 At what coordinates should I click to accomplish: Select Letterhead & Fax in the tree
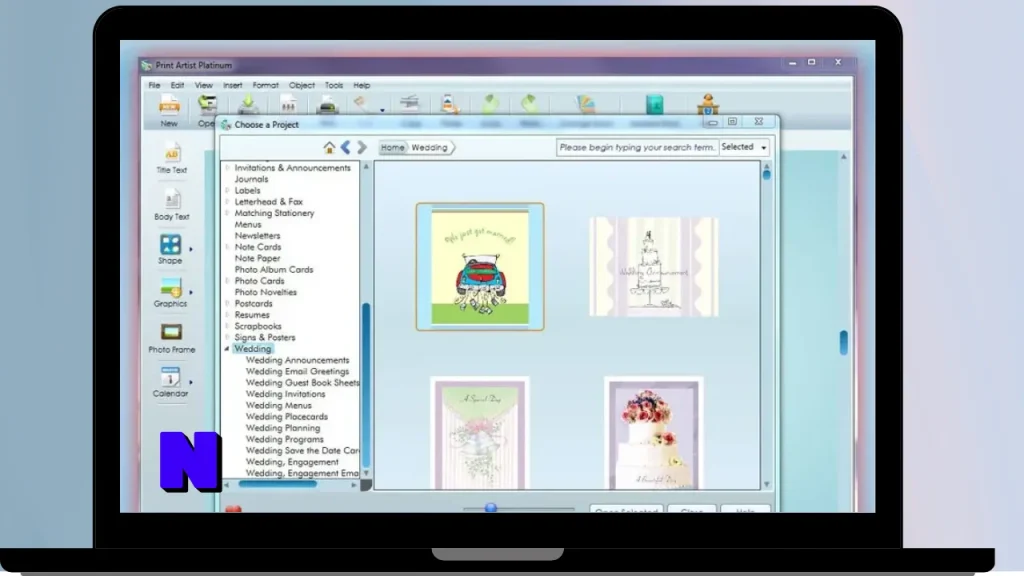[x=268, y=202]
